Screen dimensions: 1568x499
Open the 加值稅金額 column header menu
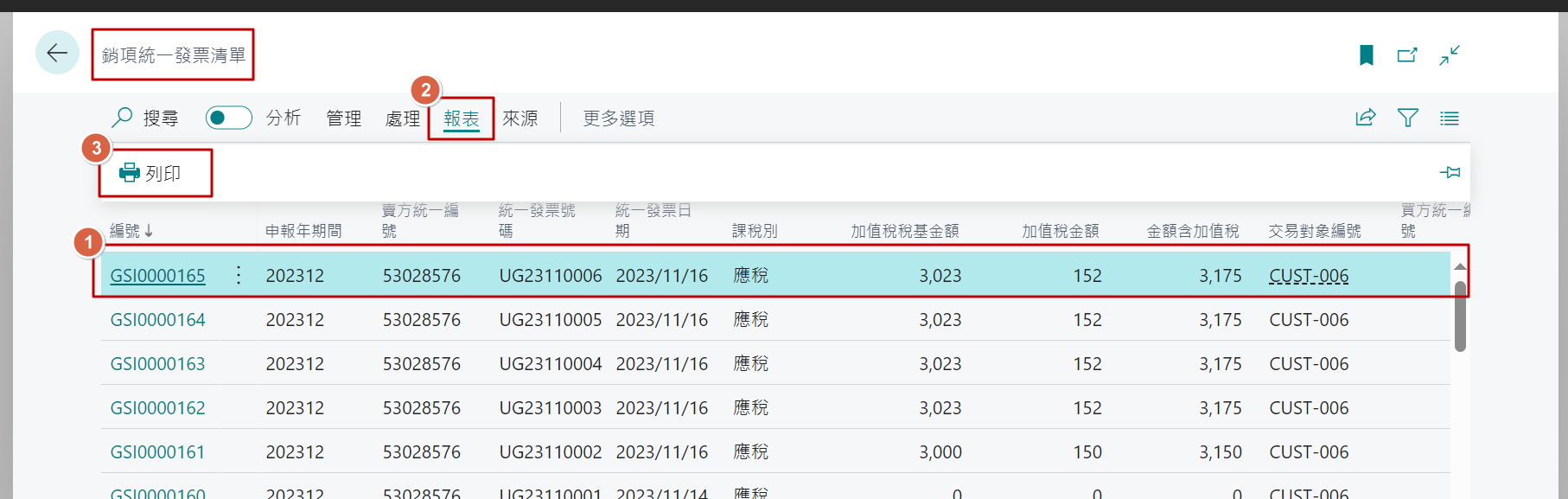point(1061,231)
